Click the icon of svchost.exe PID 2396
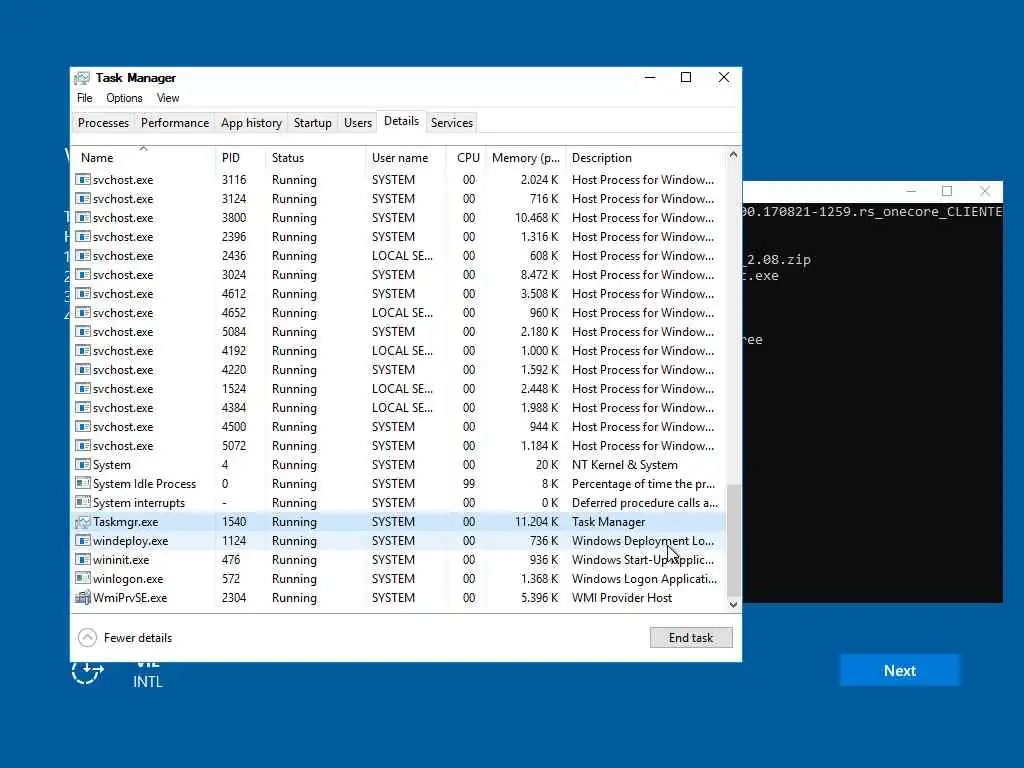The width and height of the screenshot is (1024, 768). [x=82, y=236]
